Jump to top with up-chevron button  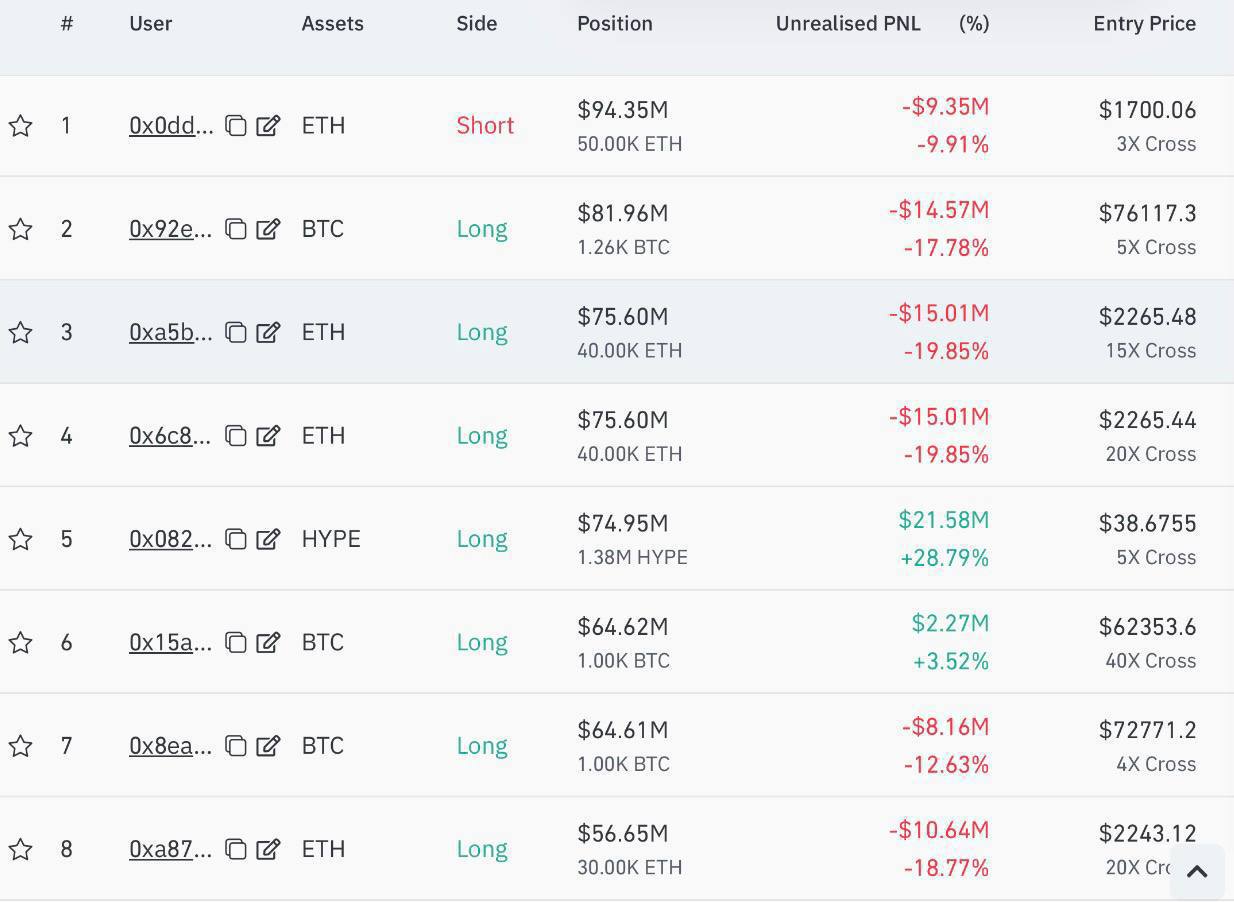click(1197, 871)
